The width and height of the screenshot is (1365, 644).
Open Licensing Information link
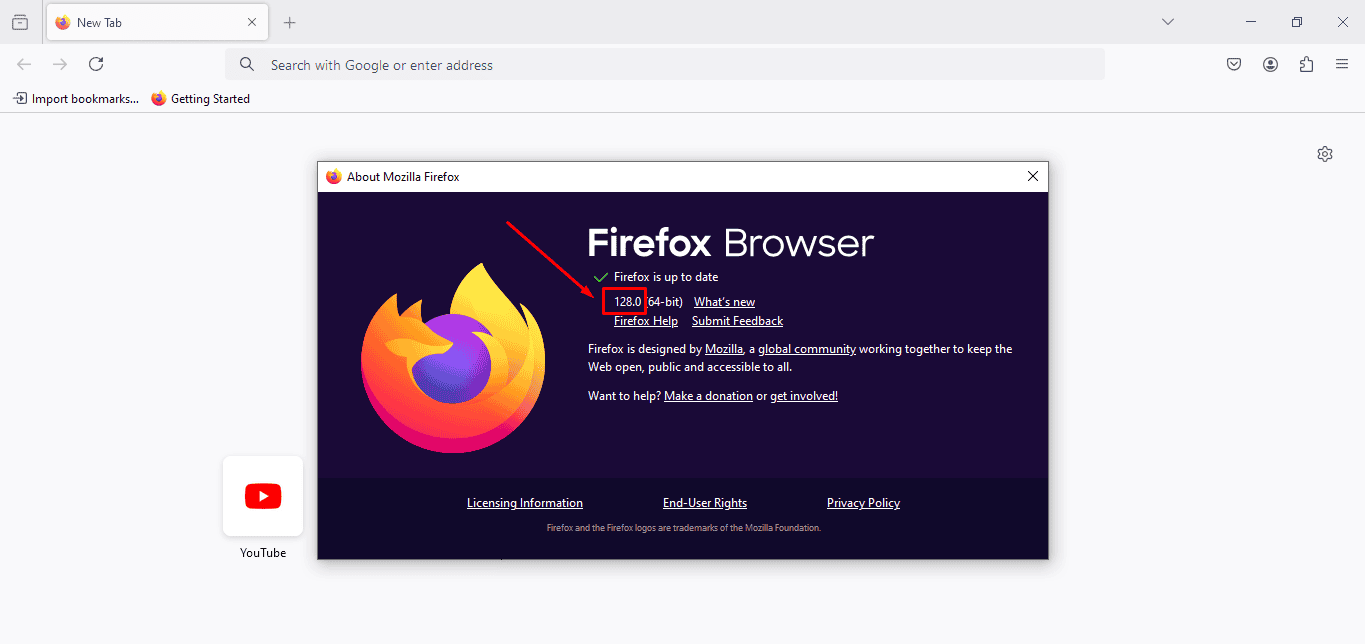tap(525, 503)
